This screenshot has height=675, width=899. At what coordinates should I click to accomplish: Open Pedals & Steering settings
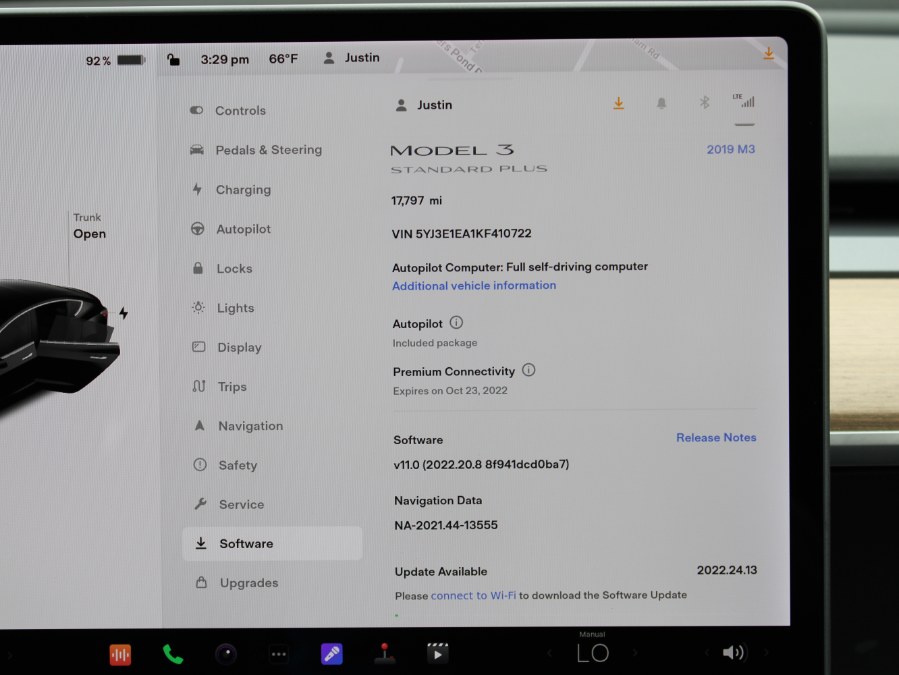256,150
